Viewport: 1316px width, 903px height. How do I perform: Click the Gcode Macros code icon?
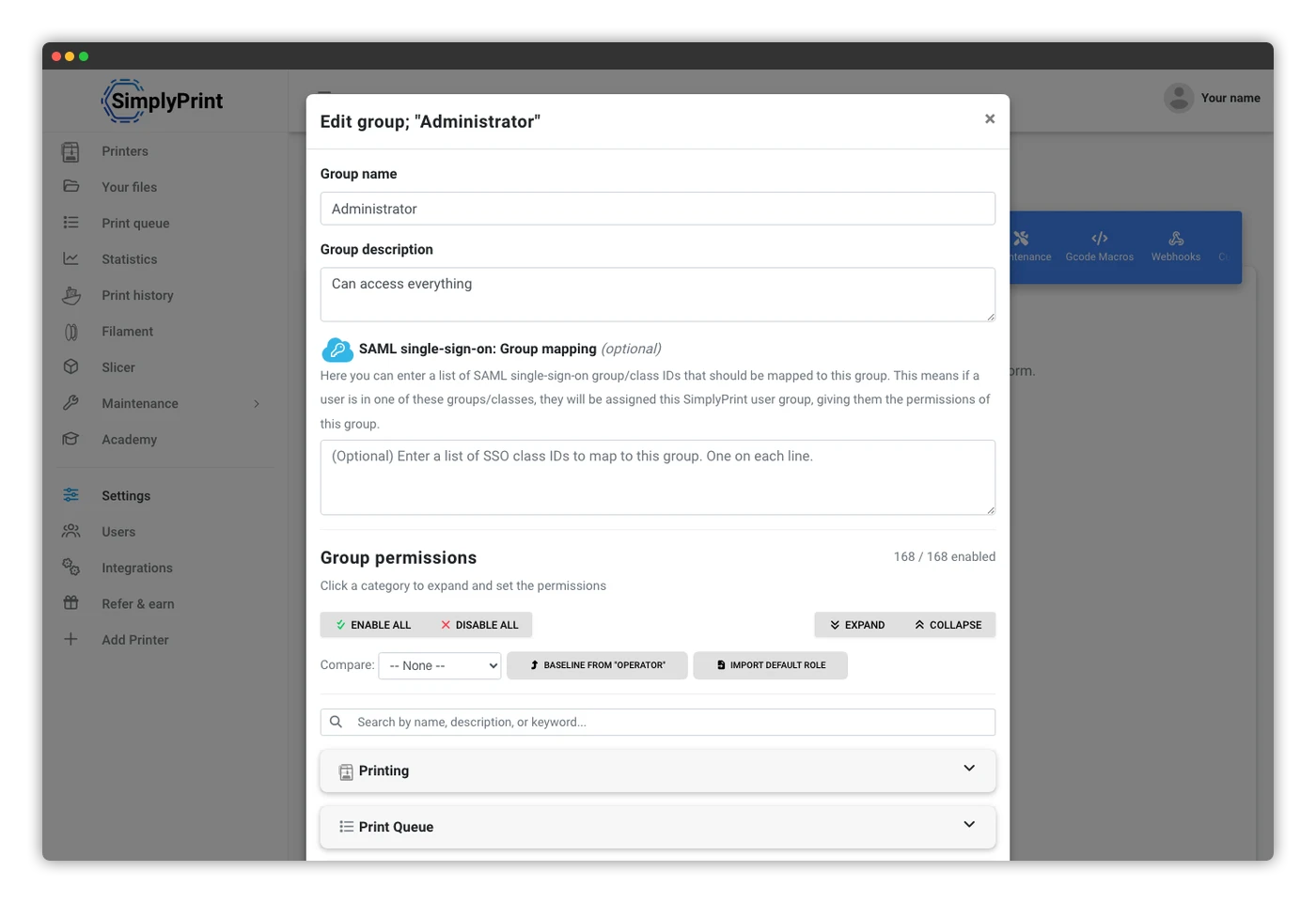click(1100, 239)
